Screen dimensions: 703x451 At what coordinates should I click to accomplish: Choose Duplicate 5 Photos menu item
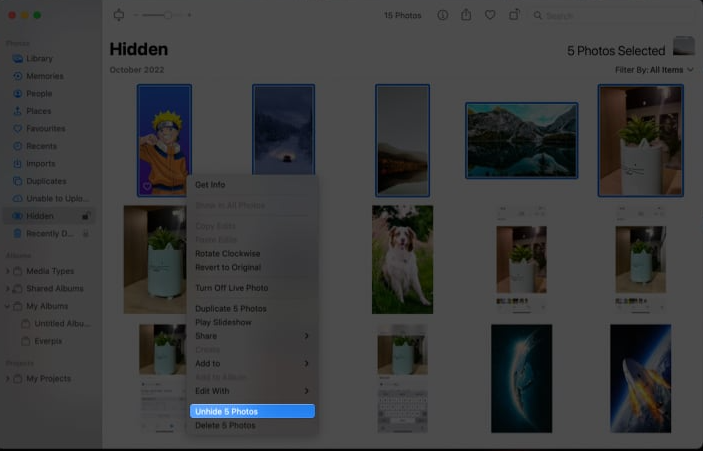point(252,309)
